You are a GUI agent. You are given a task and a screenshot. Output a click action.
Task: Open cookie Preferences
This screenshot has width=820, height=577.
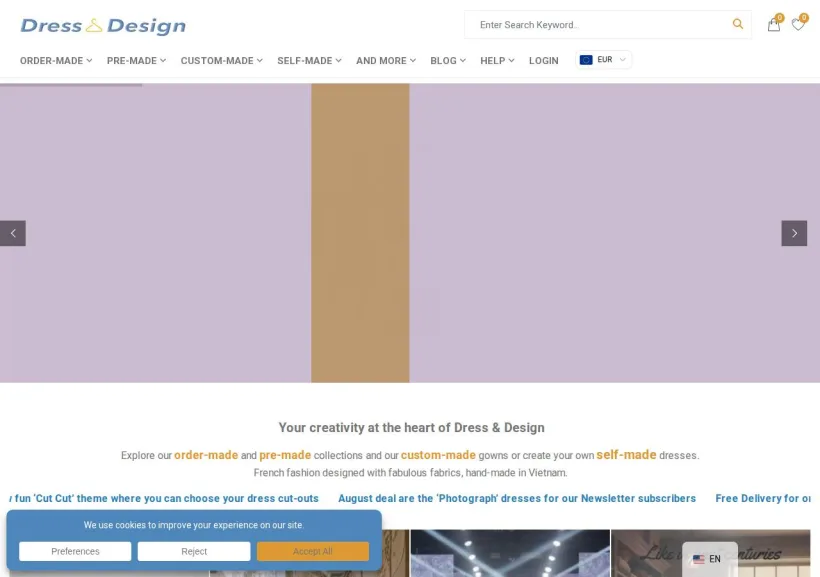point(75,551)
